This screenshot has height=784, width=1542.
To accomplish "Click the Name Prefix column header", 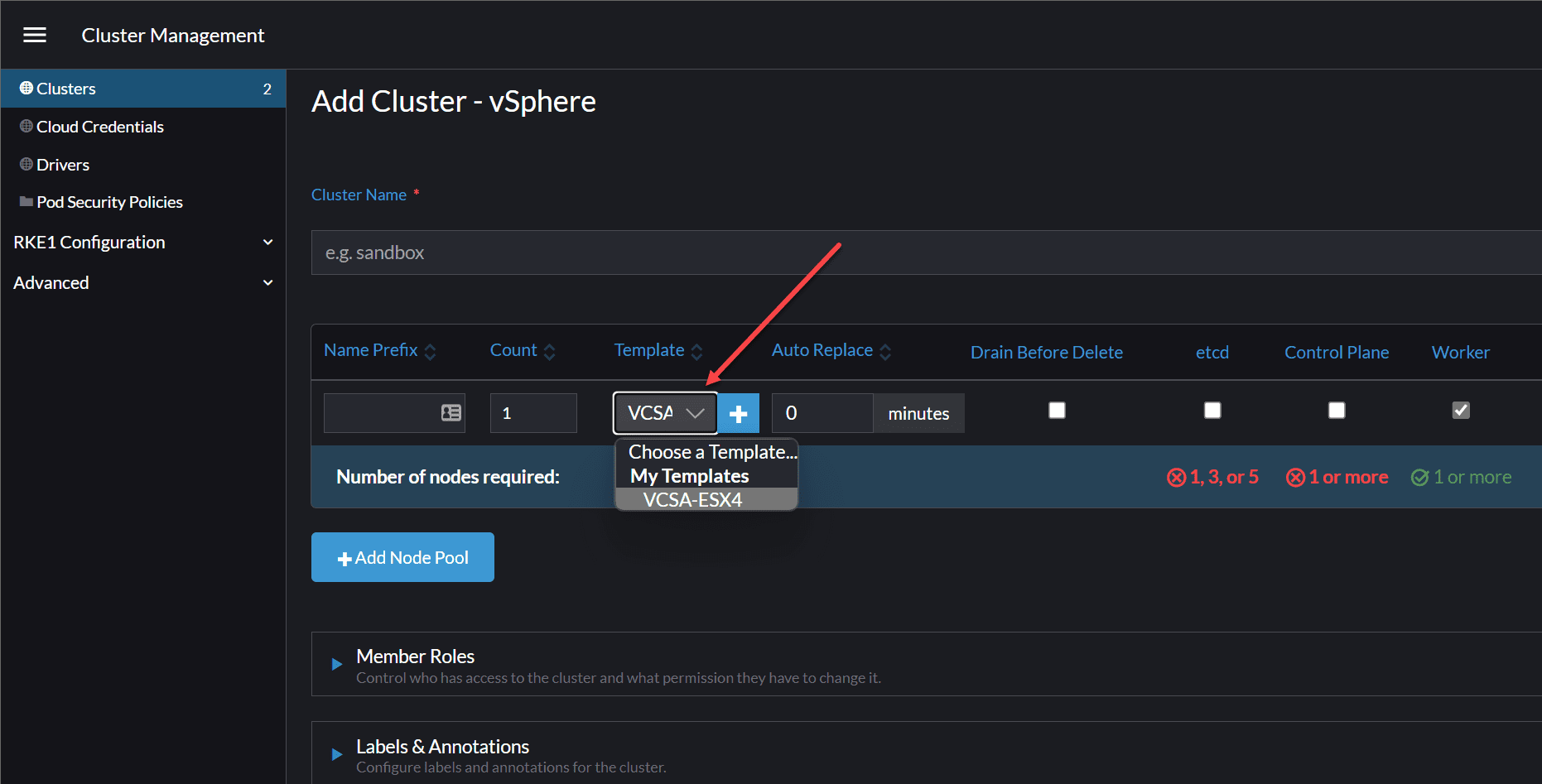I will click(x=371, y=350).
